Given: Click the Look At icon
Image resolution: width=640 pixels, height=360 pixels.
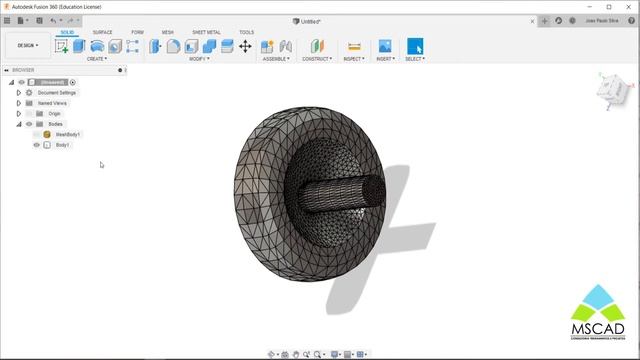Looking at the screenshot, I should point(285,354).
